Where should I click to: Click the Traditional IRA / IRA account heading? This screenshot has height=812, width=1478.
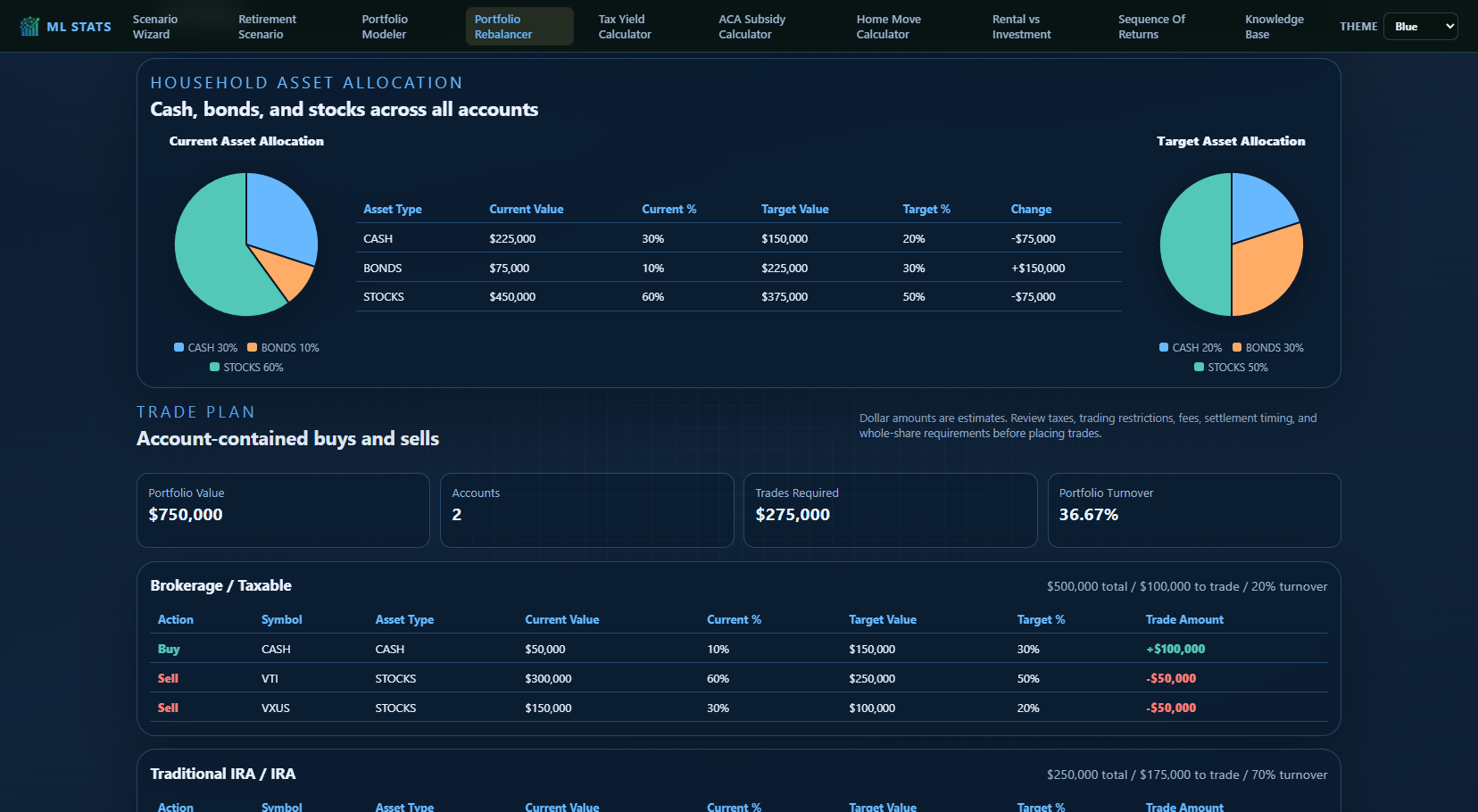pyautogui.click(x=223, y=774)
